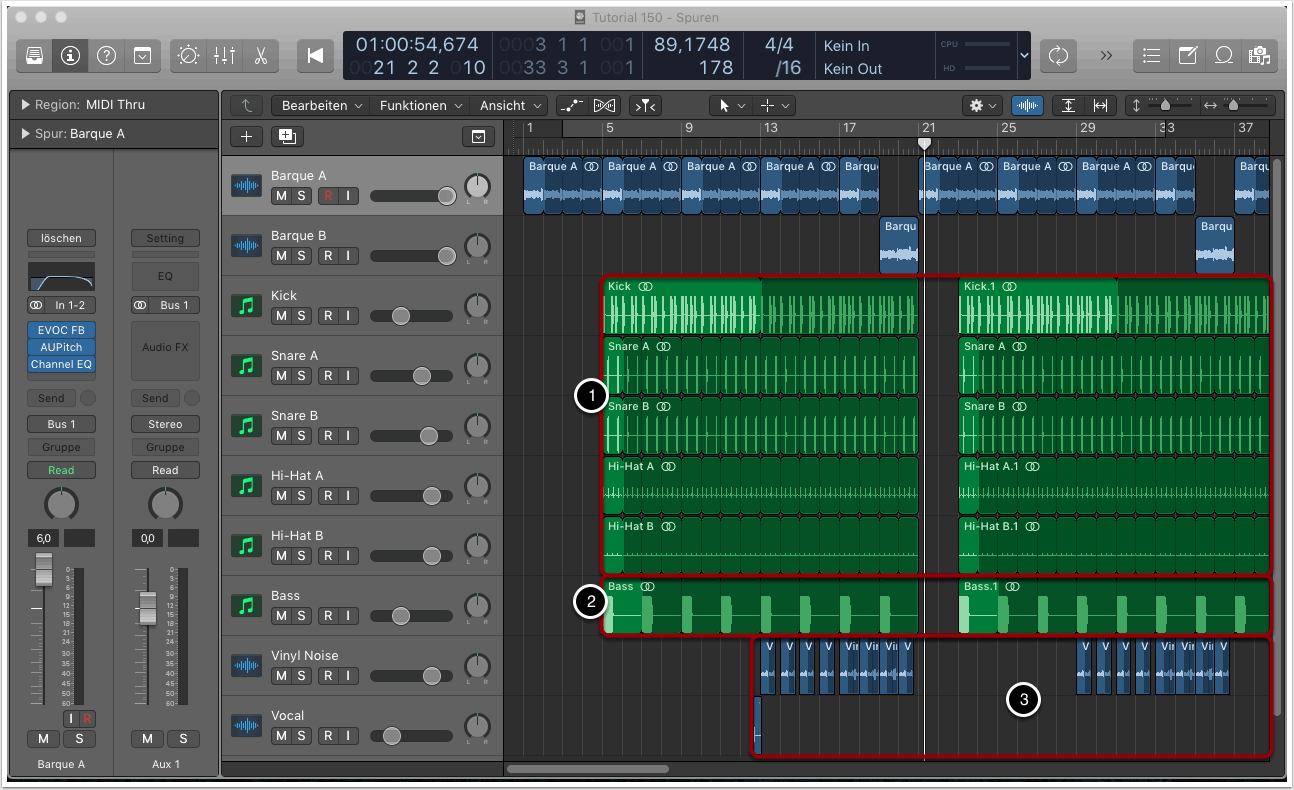
Task: Click the duplicate track icon
Action: (289, 137)
